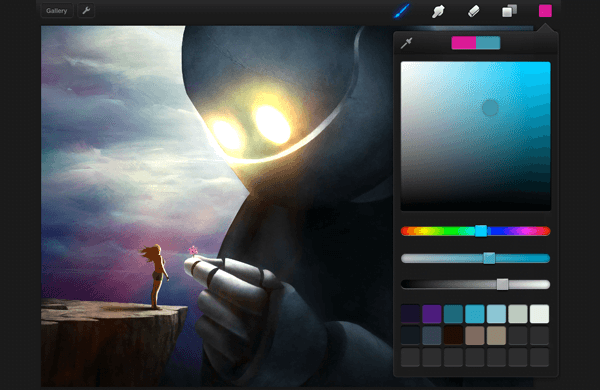Open the wrench Actions menu
The height and width of the screenshot is (390, 600).
pos(86,11)
